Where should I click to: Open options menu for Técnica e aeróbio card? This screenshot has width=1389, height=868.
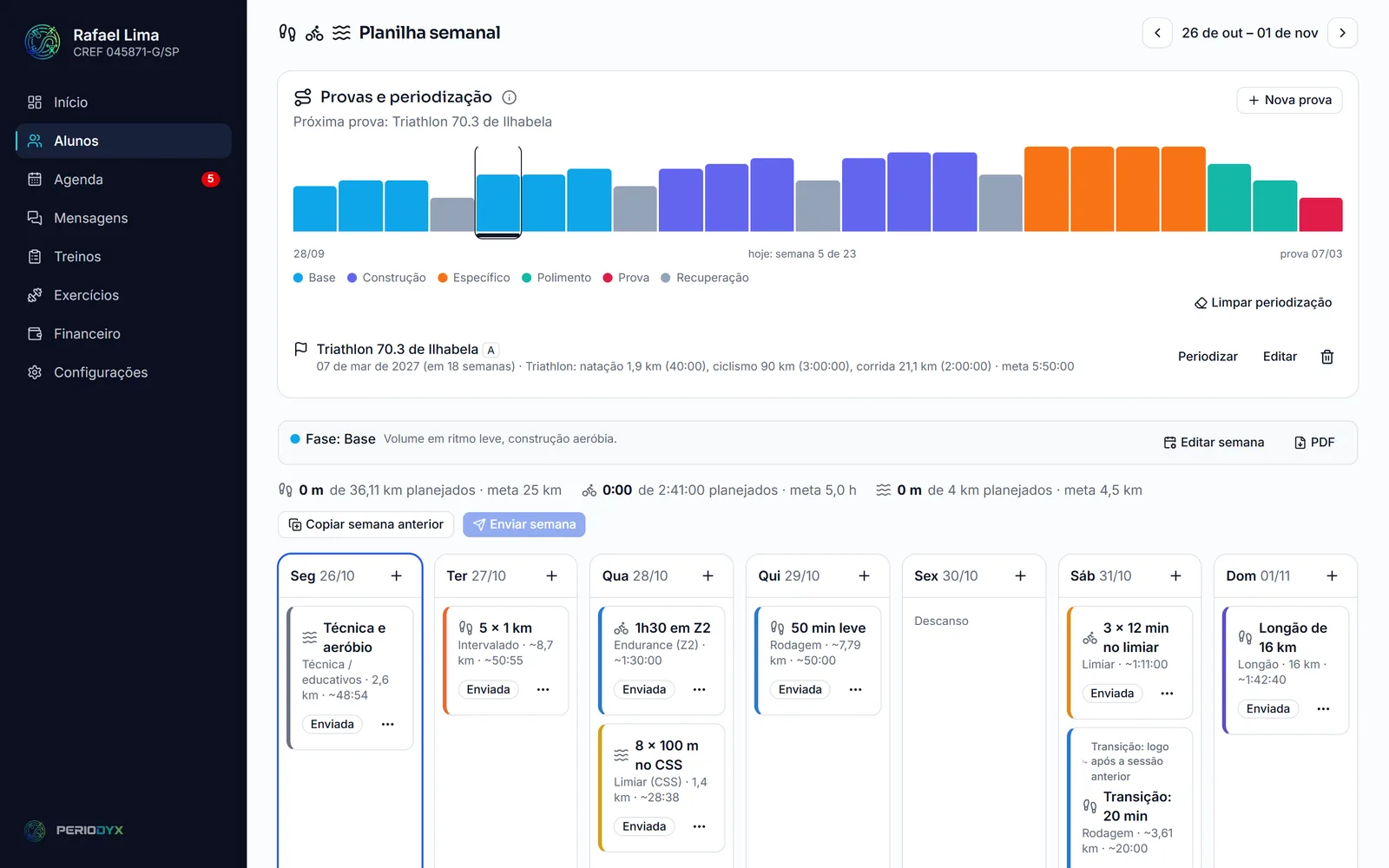coord(387,724)
